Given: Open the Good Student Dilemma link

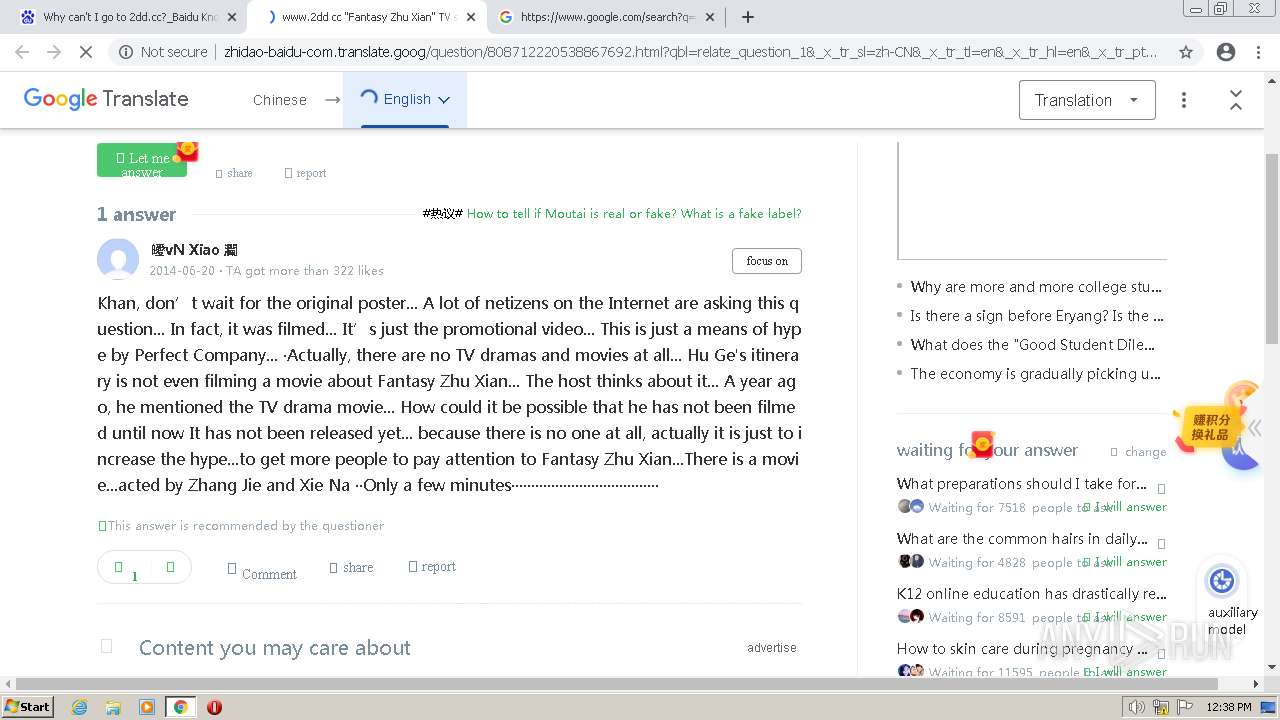Looking at the screenshot, I should point(1032,345).
